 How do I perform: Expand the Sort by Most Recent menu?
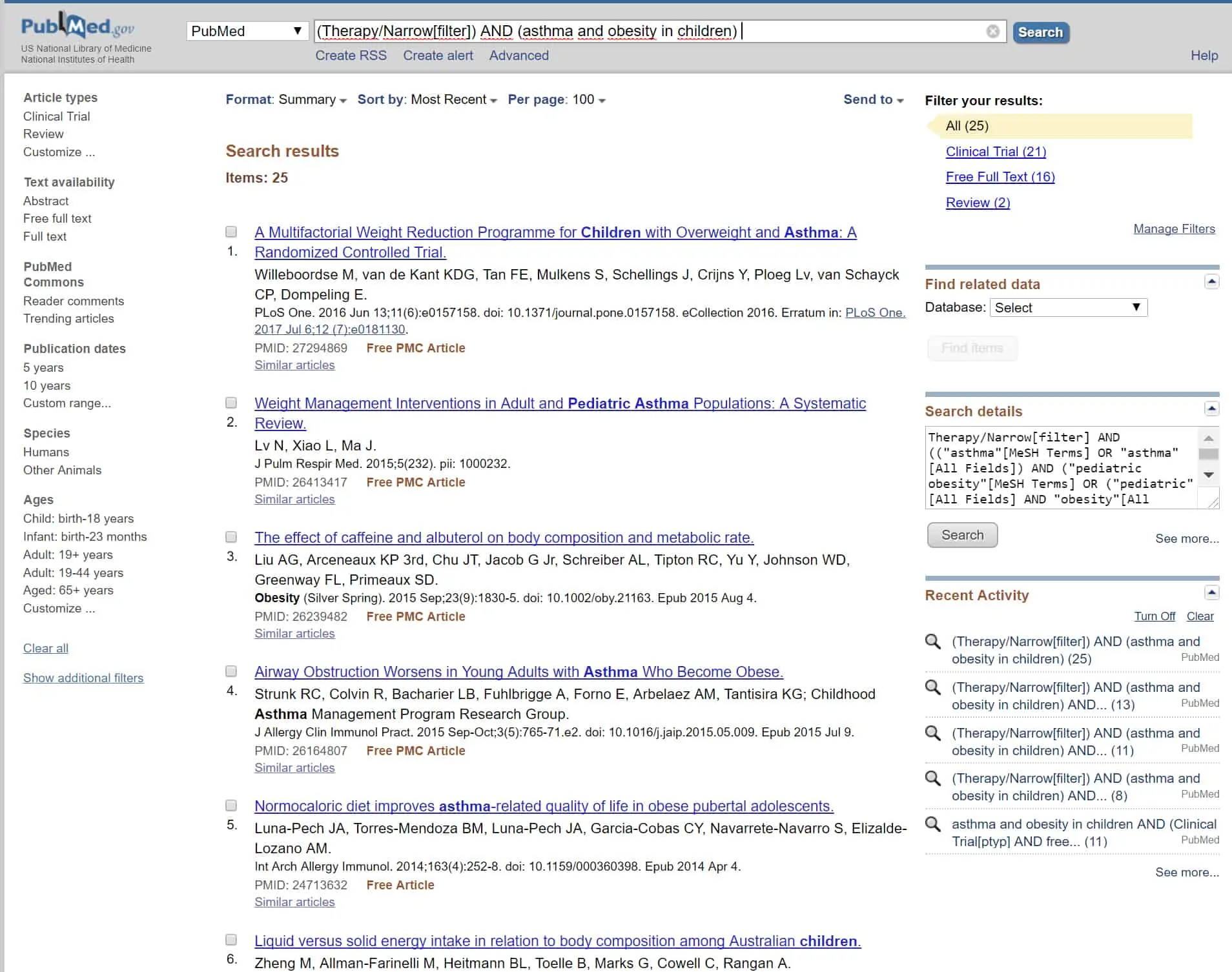427,99
